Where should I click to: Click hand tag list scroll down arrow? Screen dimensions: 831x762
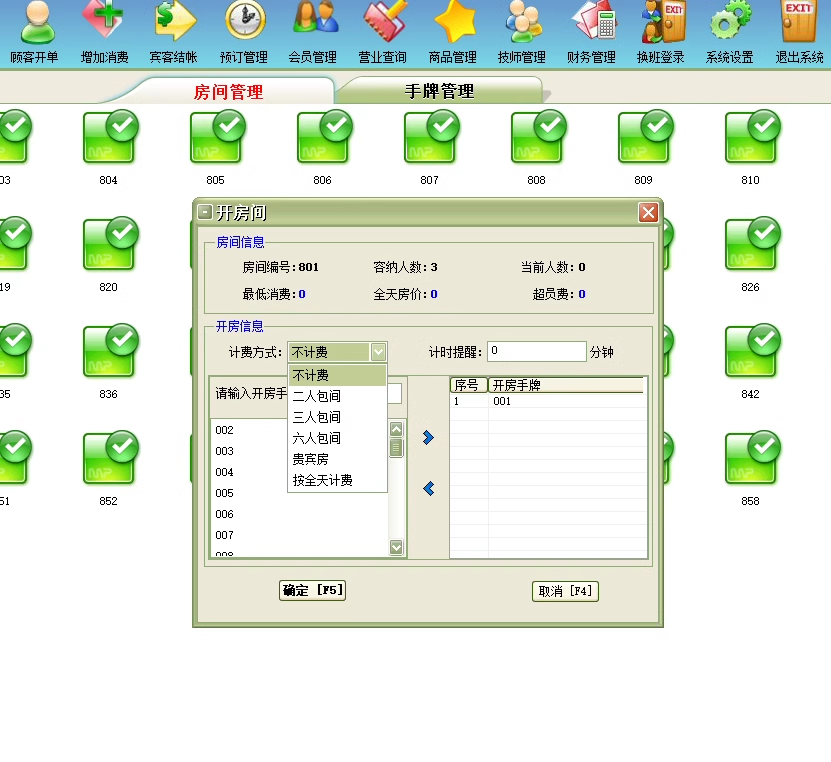(396, 546)
